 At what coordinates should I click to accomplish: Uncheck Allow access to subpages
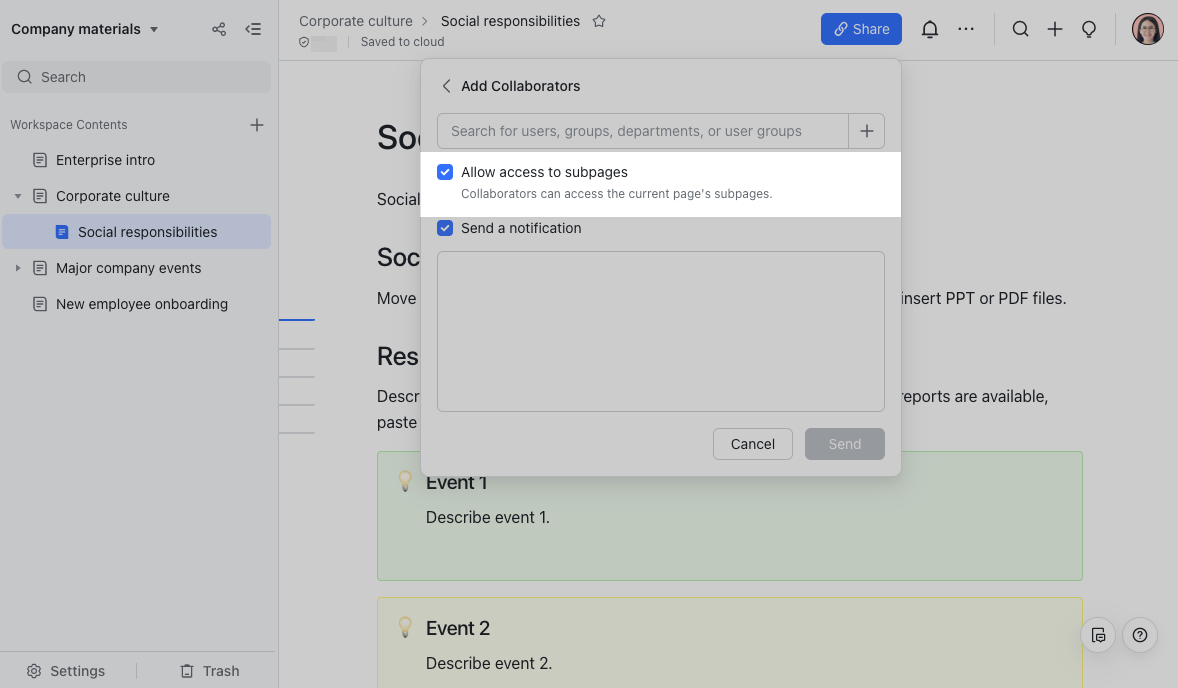(x=445, y=172)
